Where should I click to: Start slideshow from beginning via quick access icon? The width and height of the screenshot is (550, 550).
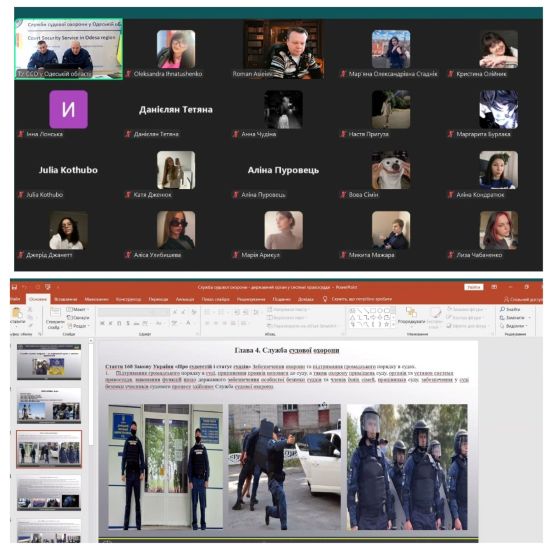[x=48, y=287]
